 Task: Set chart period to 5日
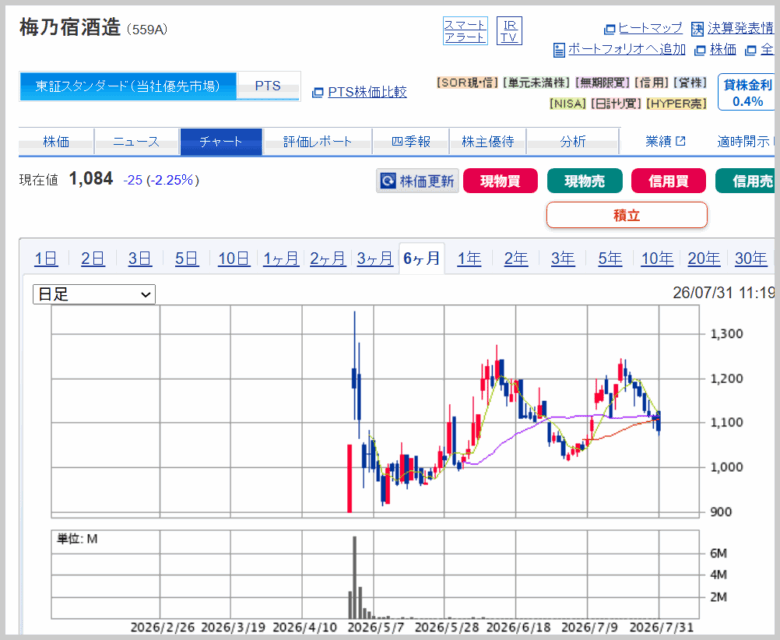pyautogui.click(x=187, y=259)
